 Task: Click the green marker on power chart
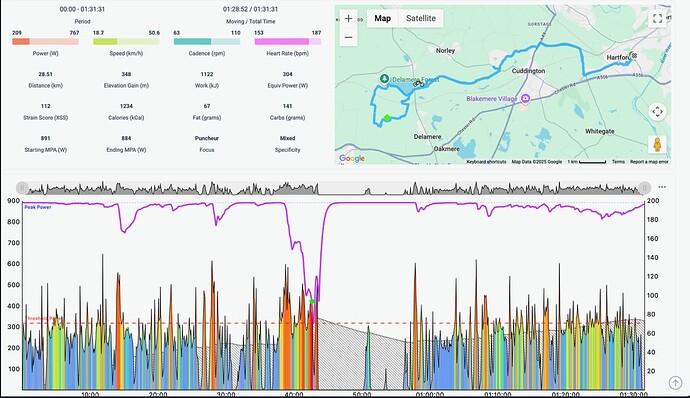(312, 302)
